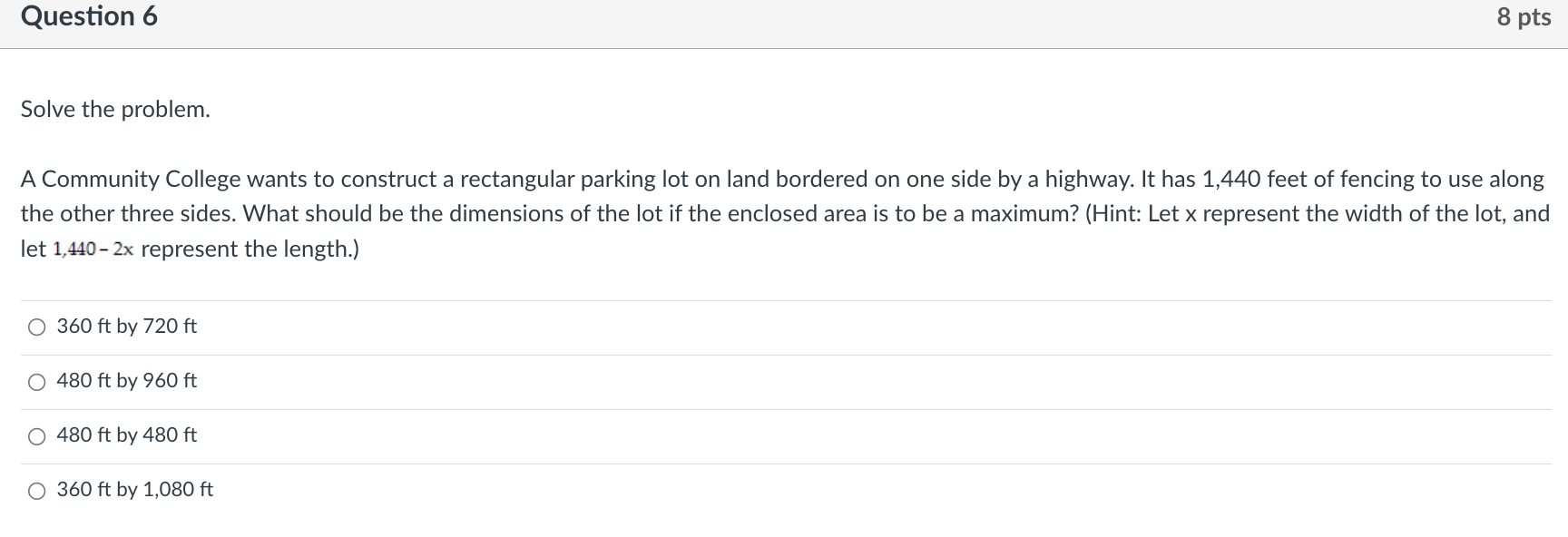This screenshot has width=1568, height=537.
Task: Click the answer text 360 ft by 720 ft
Action: point(126,326)
